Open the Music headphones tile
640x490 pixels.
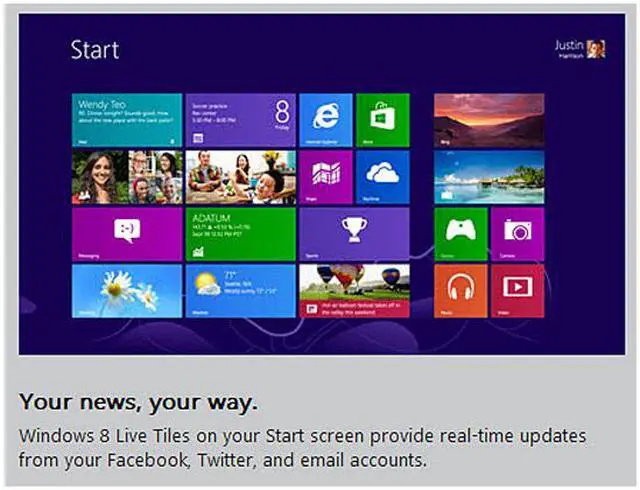(x=461, y=291)
